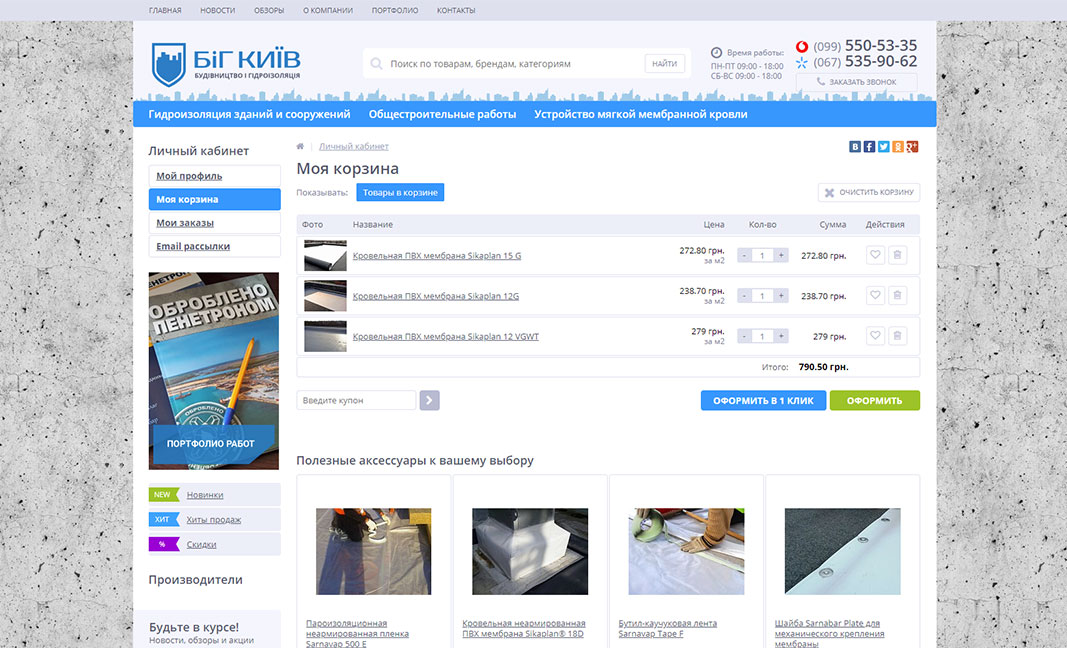Open Sikaplan 12 VGWT product link
The width and height of the screenshot is (1067, 648).
[x=446, y=336]
